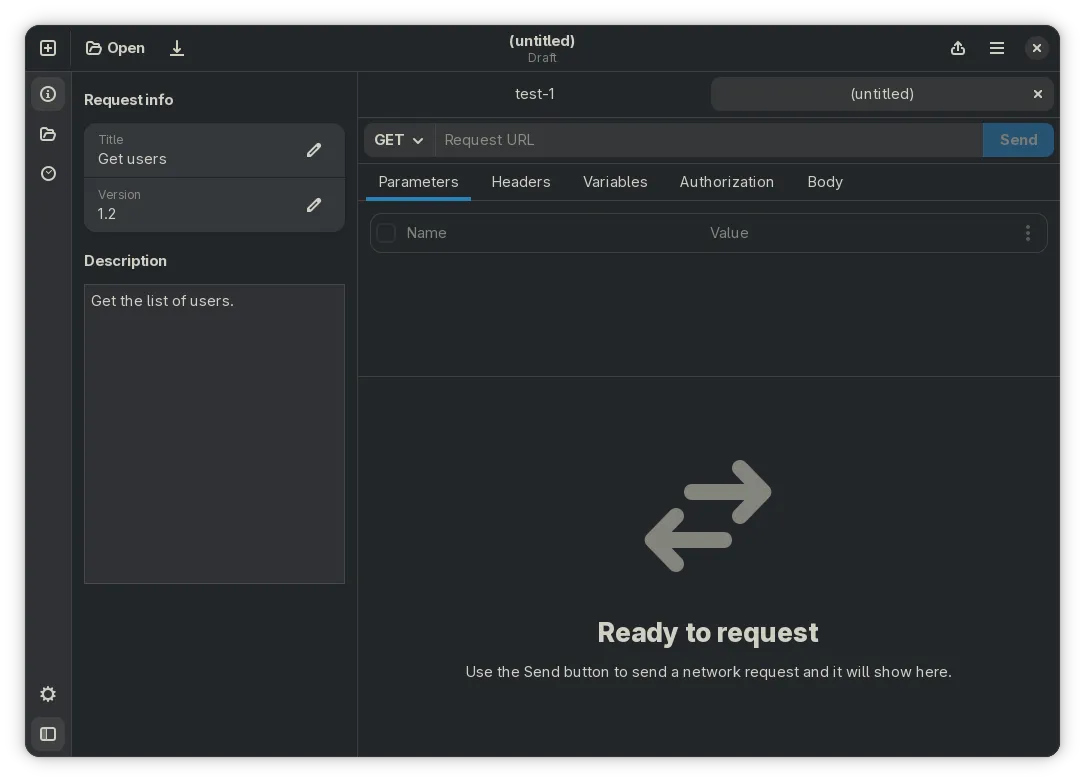Open the parameter row options kebab menu
The image size is (1085, 782).
point(1028,233)
